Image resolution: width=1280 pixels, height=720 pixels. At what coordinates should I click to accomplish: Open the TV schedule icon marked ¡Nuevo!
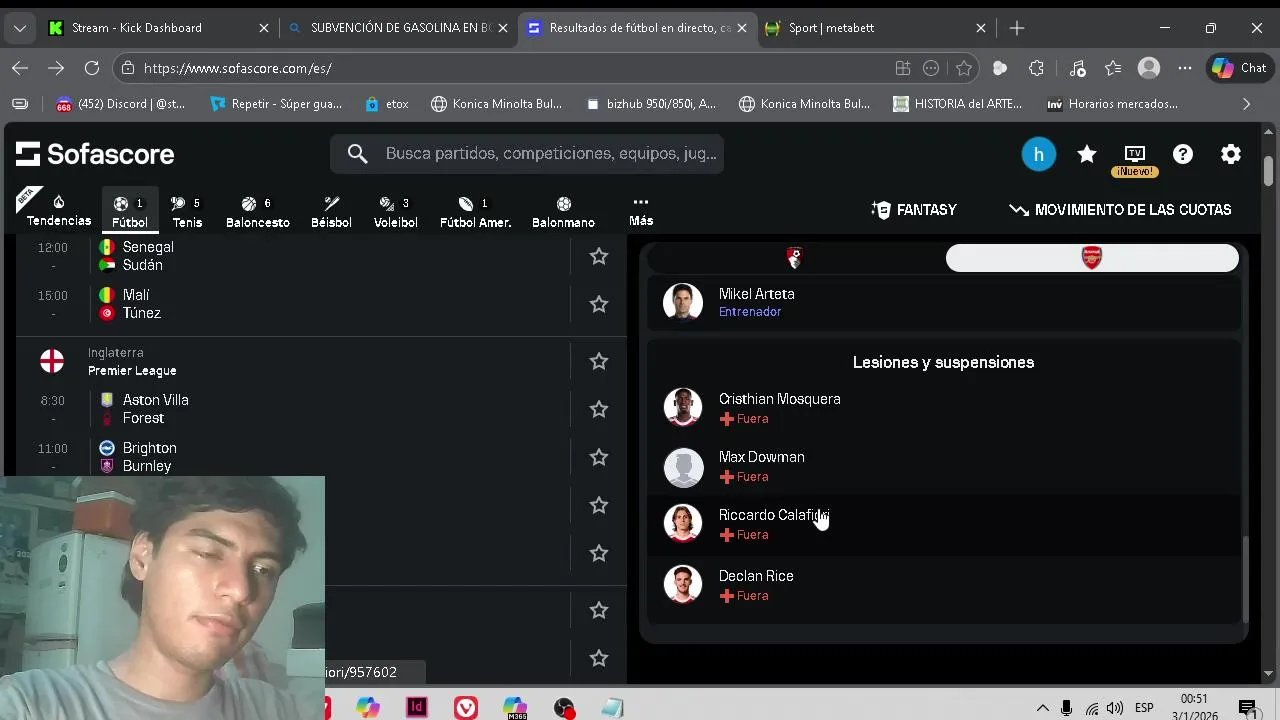tap(1135, 158)
